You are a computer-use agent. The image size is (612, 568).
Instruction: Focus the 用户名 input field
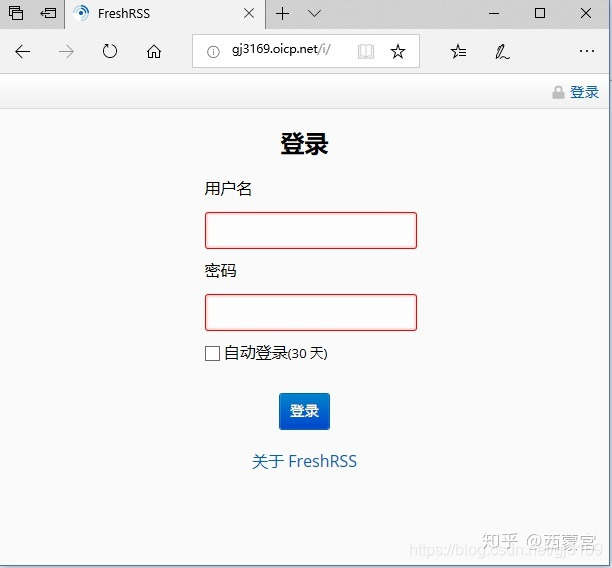[x=311, y=230]
